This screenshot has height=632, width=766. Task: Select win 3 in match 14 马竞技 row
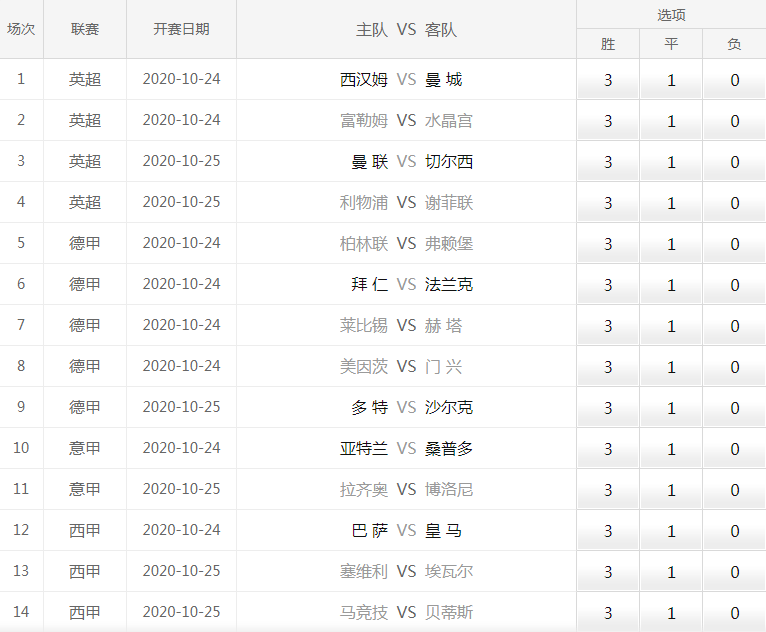coord(608,613)
